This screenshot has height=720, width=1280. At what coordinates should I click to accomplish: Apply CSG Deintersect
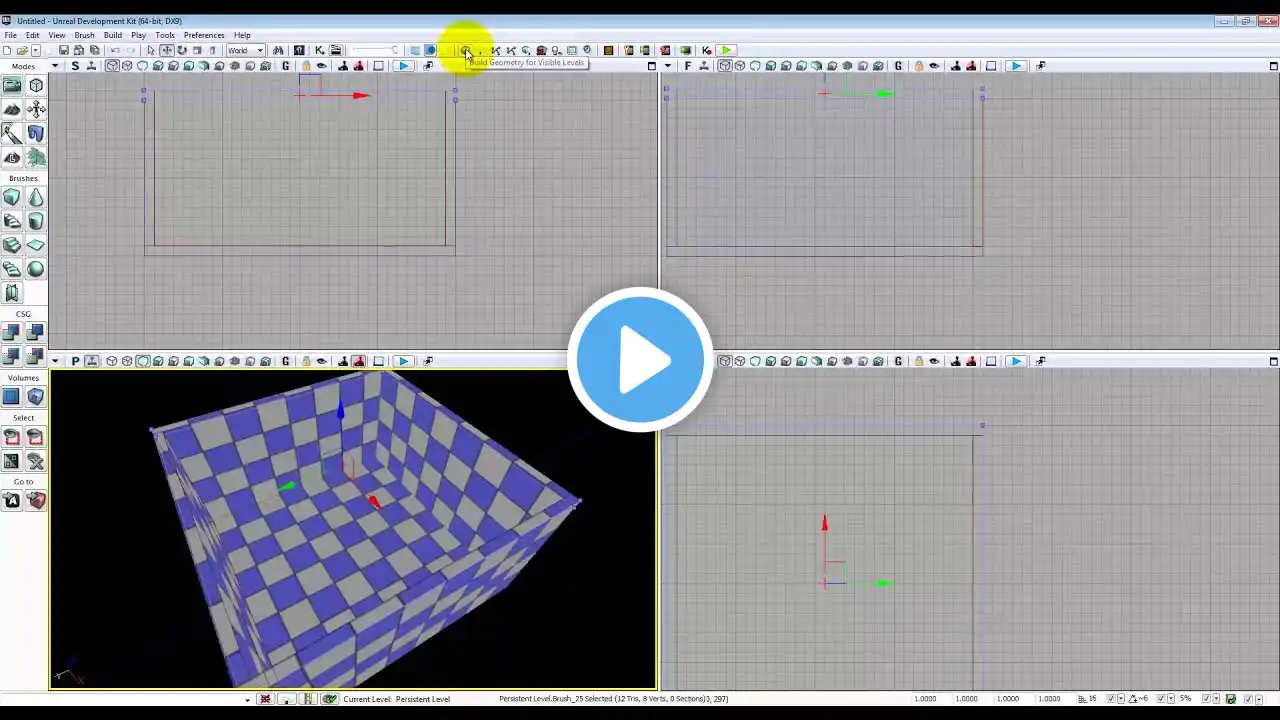click(36, 356)
